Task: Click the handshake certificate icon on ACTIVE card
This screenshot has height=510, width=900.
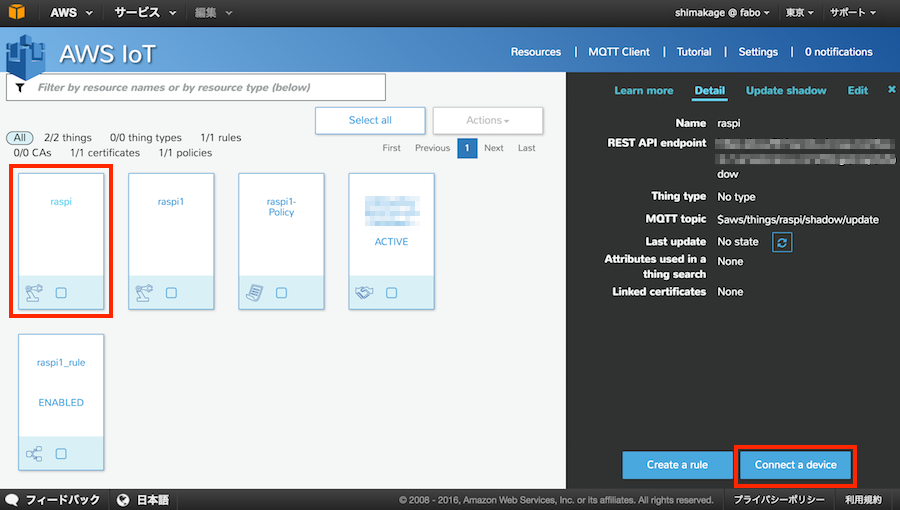Action: click(364, 293)
